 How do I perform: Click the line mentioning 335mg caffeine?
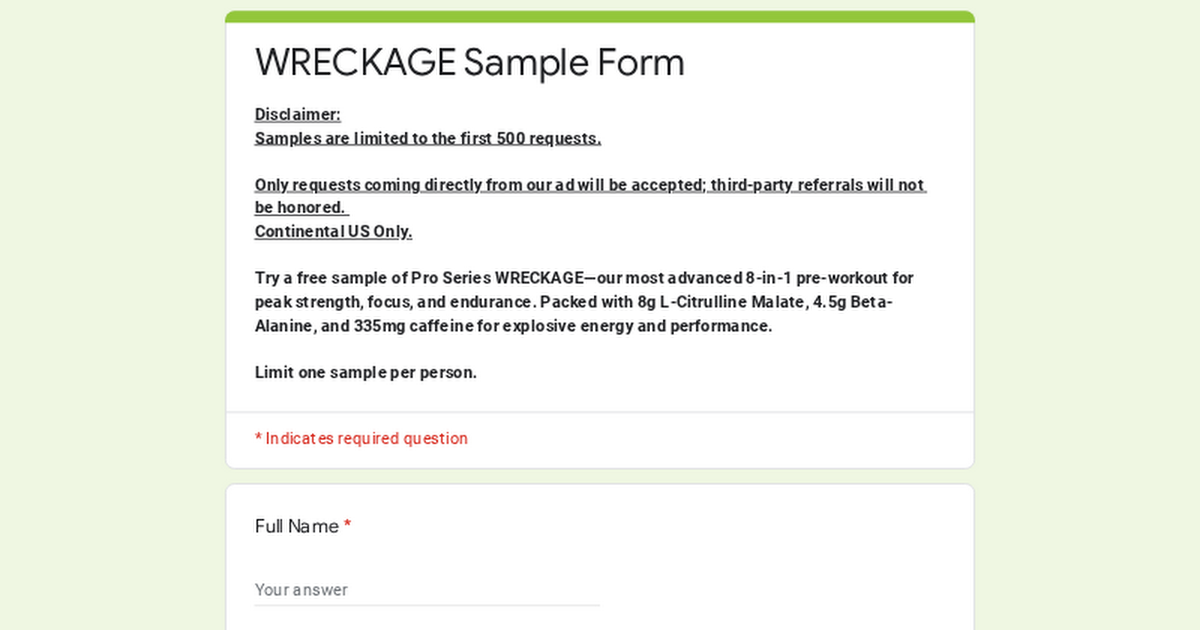pos(513,326)
